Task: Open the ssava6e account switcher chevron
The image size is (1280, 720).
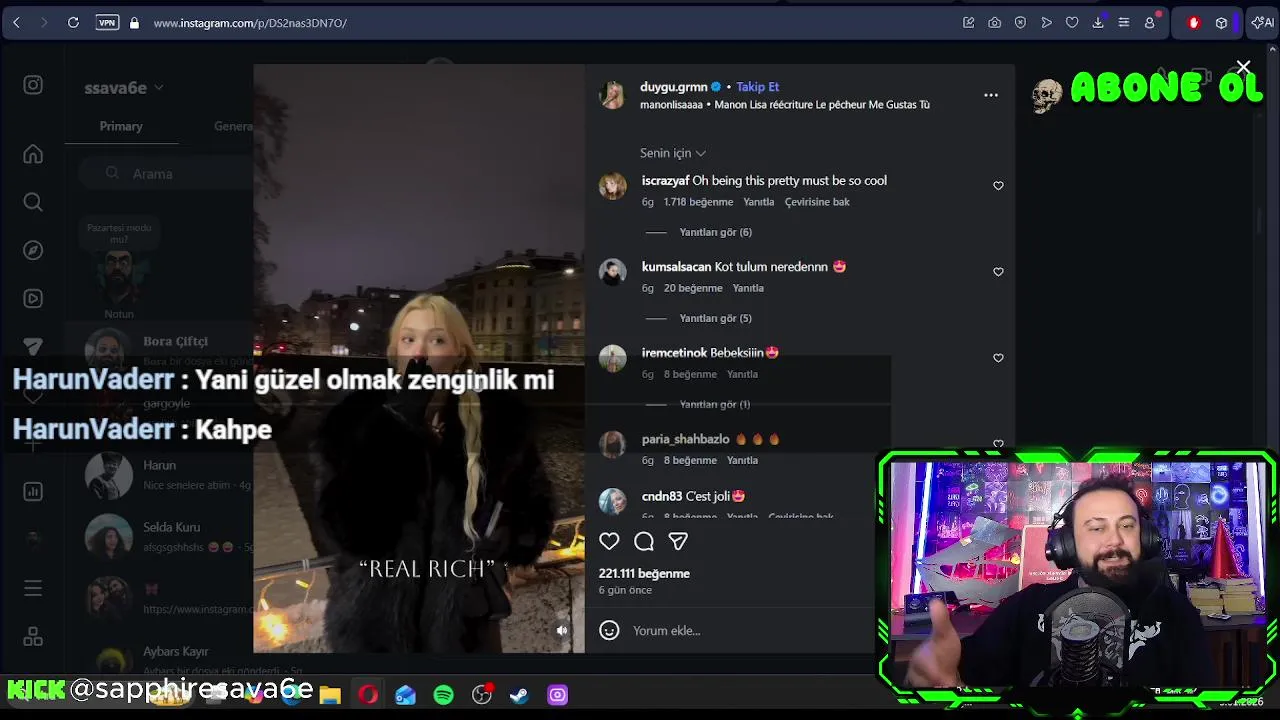Action: pos(159,88)
